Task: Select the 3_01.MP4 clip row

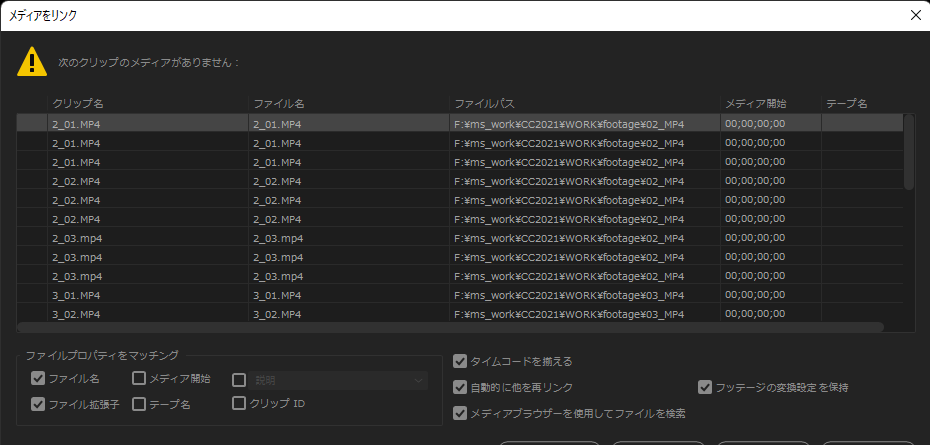Action: pos(147,295)
